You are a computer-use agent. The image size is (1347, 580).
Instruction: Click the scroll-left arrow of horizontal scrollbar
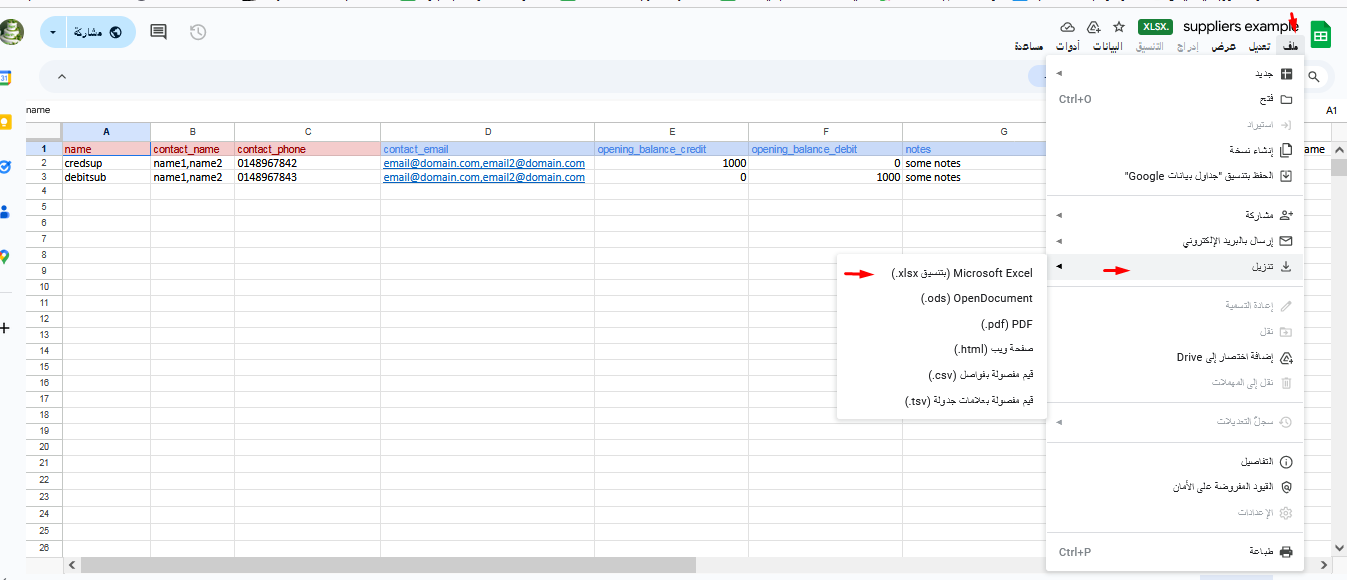[71, 565]
